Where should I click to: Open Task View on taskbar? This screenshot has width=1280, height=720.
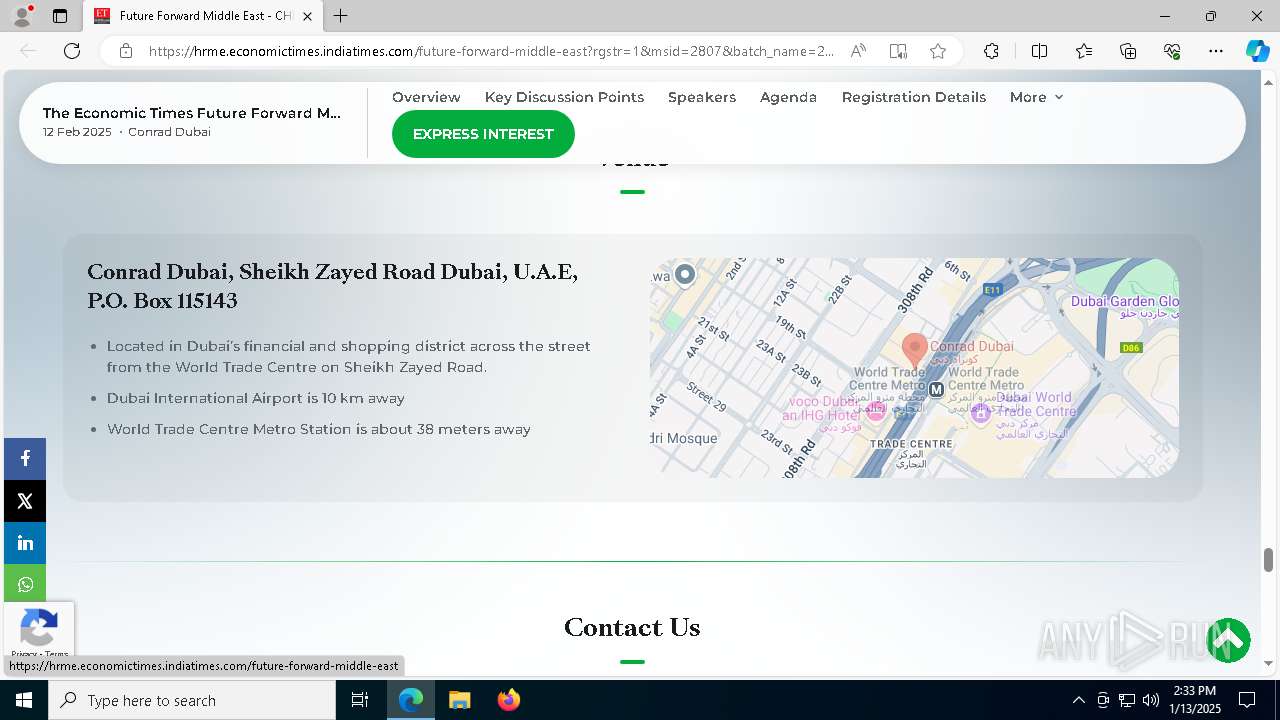pos(360,700)
